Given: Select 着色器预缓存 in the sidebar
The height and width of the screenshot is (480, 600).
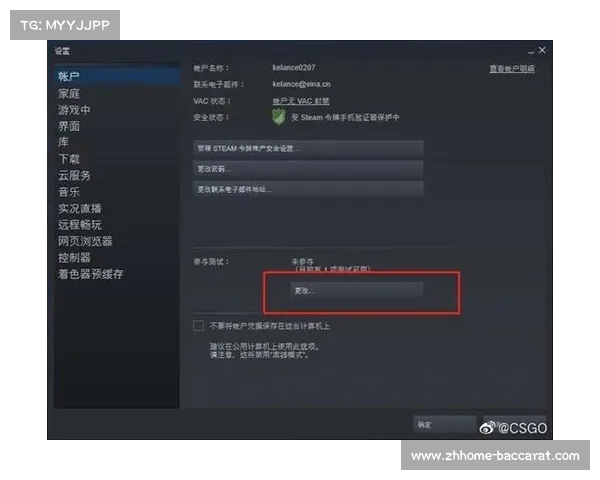Looking at the screenshot, I should click(x=91, y=274).
